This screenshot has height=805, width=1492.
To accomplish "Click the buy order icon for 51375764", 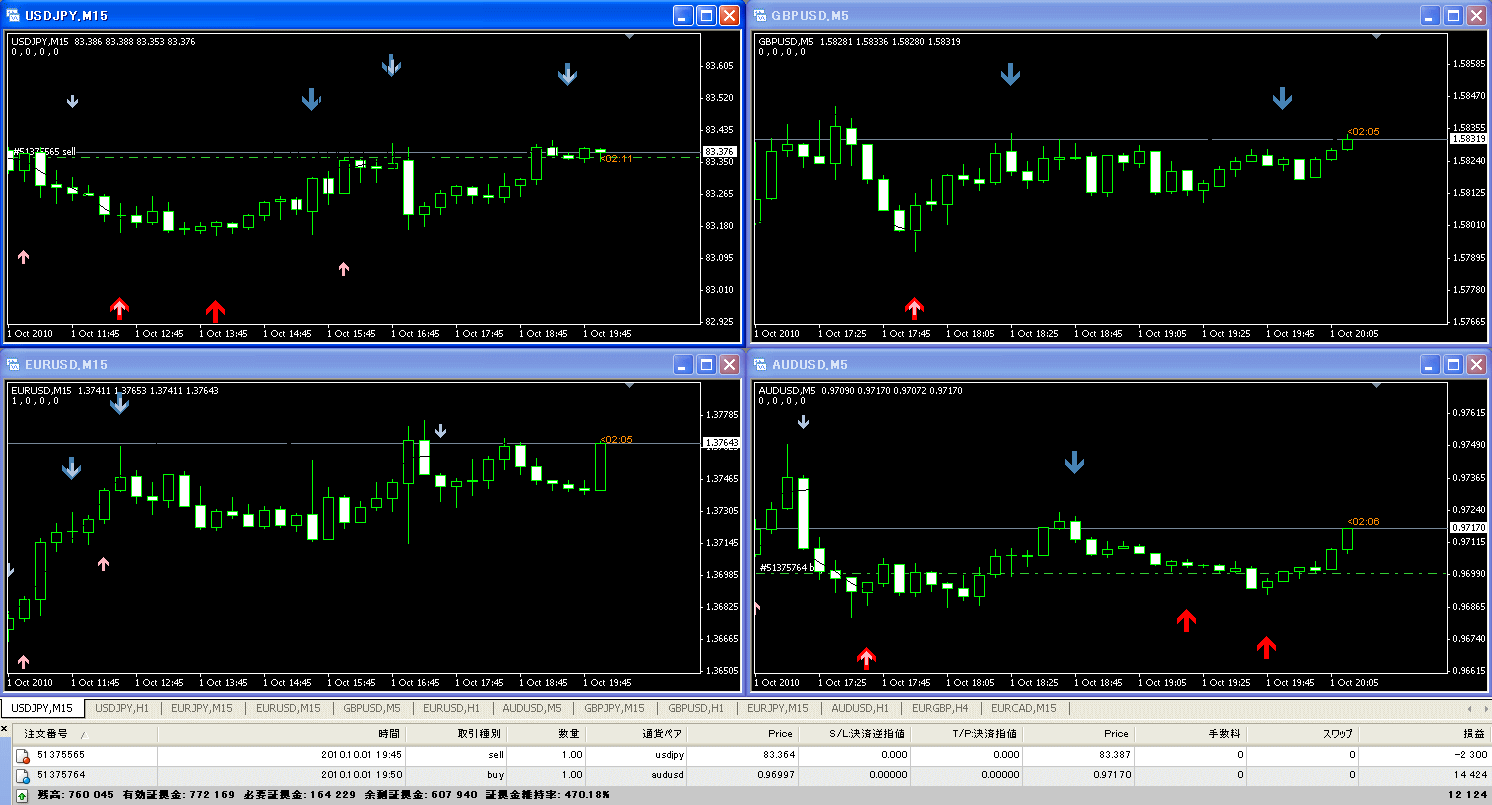I will tap(22, 774).
